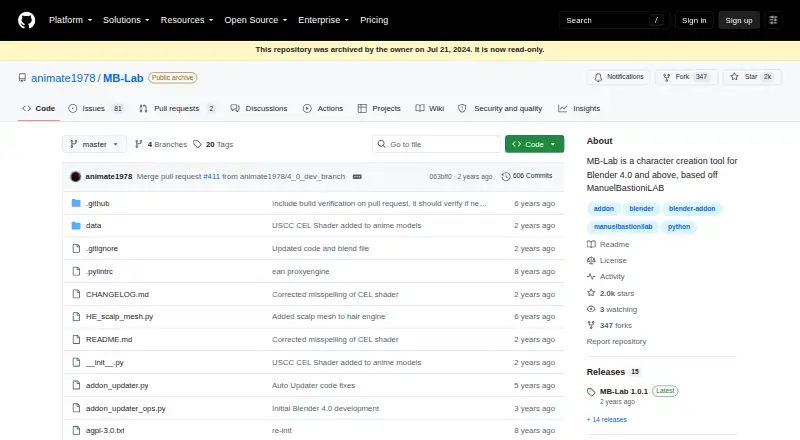Open the green Code dropdown button

point(534,144)
